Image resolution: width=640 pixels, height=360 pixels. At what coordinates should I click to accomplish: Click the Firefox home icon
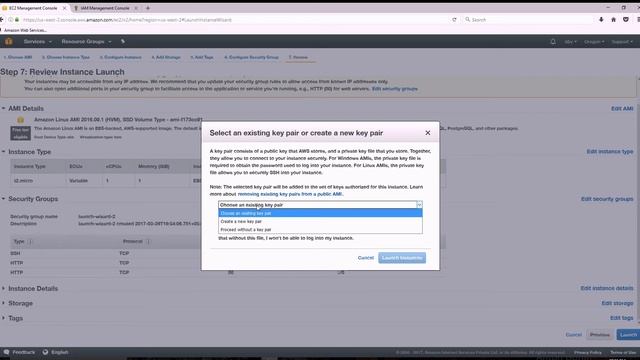(x=613, y=20)
